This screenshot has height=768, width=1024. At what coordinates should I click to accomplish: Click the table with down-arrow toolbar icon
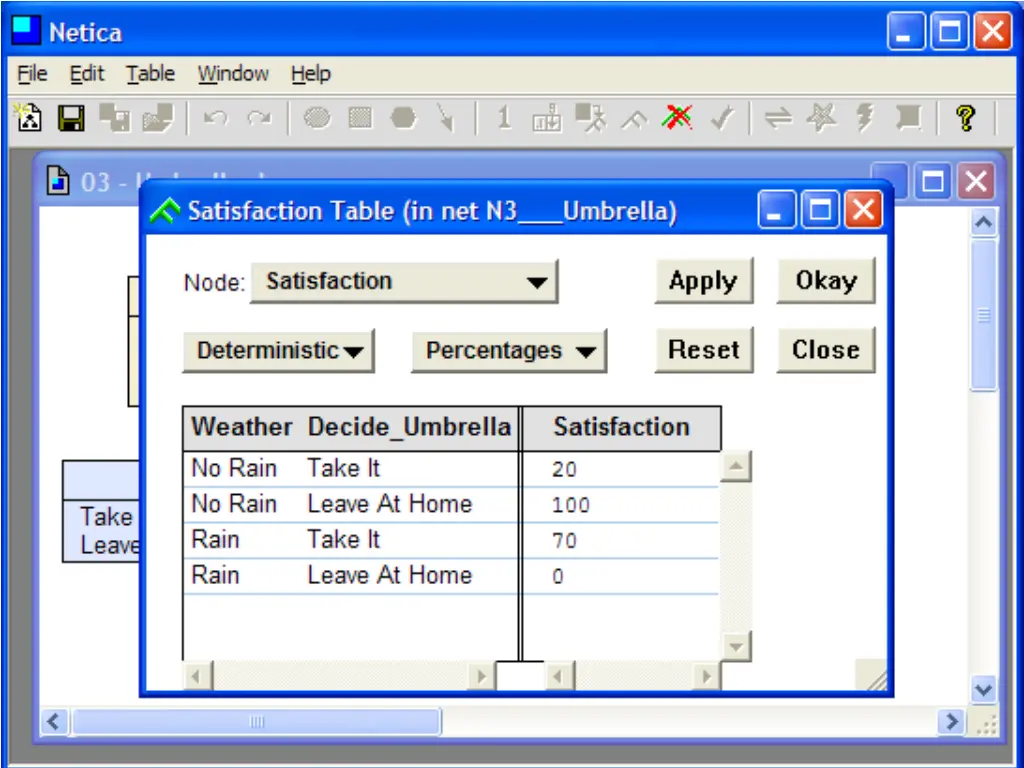(x=547, y=118)
